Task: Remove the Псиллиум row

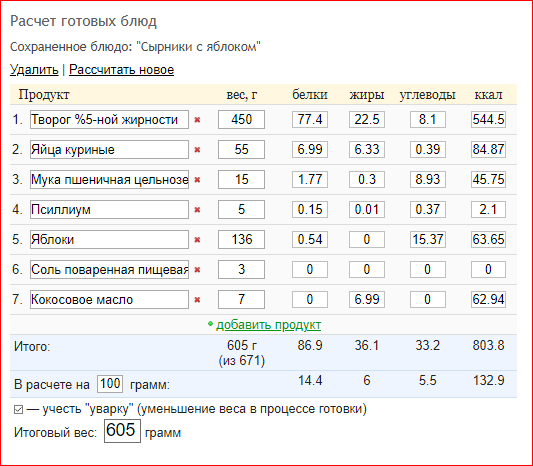Action: click(197, 210)
